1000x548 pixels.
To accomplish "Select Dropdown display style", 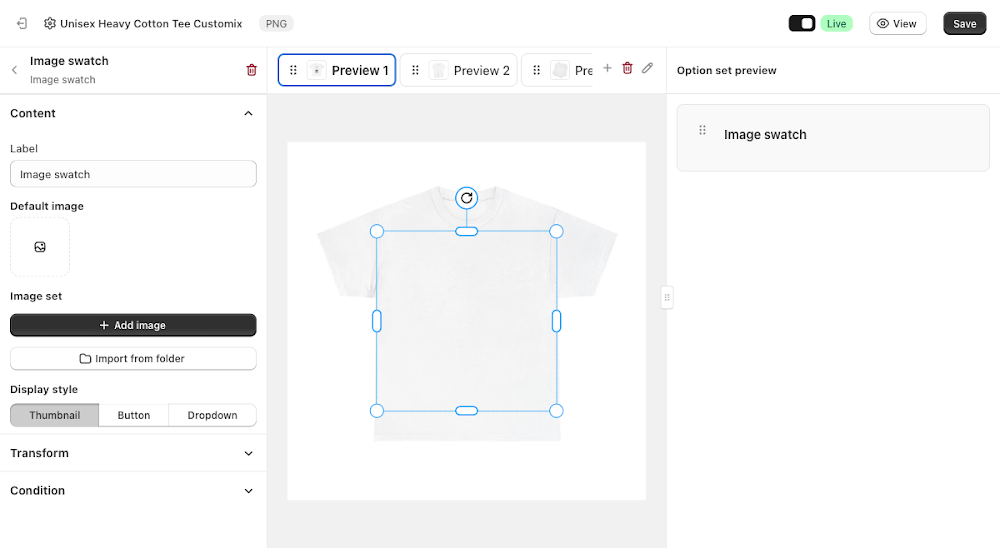I will coord(212,415).
